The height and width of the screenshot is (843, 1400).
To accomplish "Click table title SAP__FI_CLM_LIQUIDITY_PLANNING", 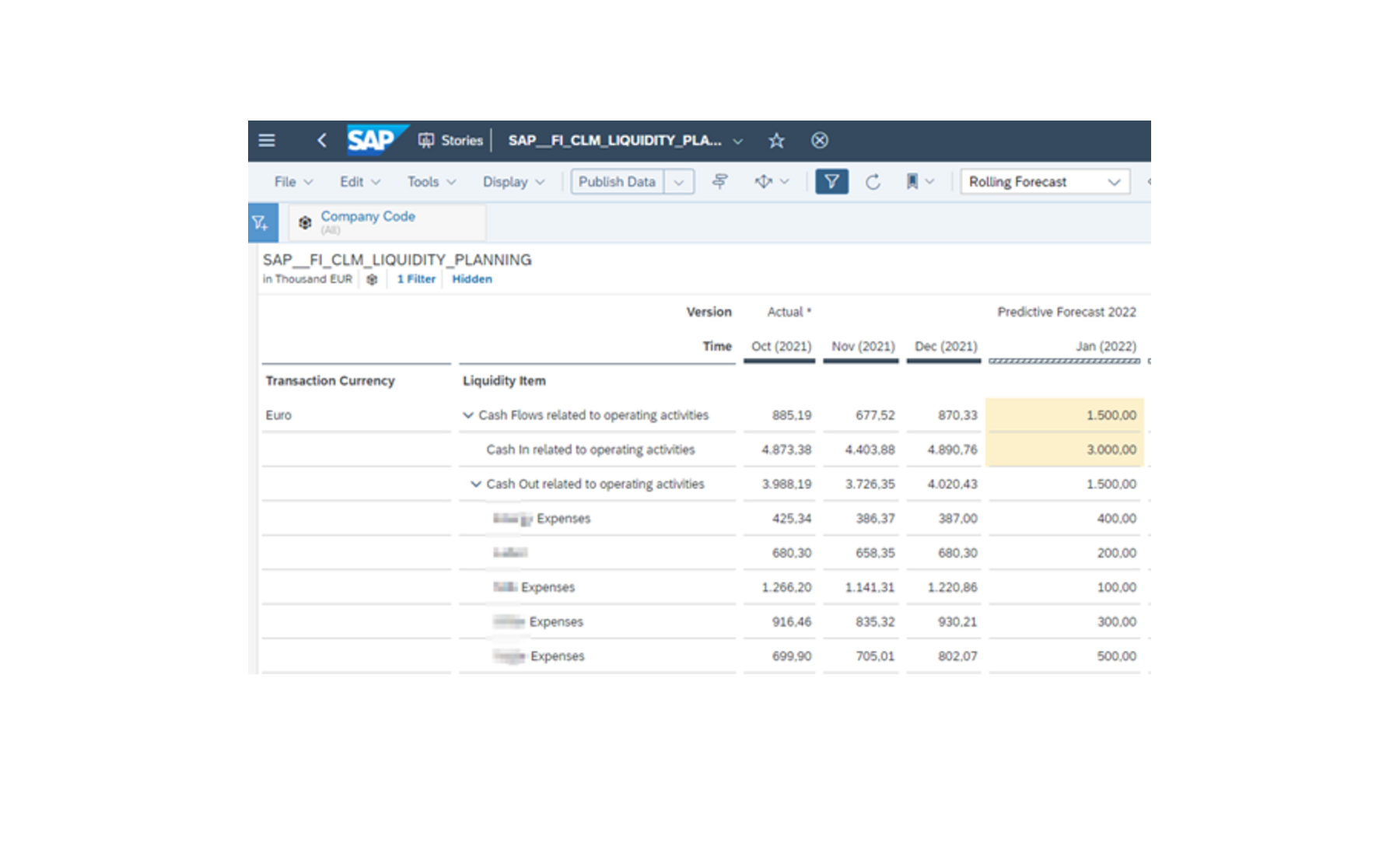I will tap(397, 261).
